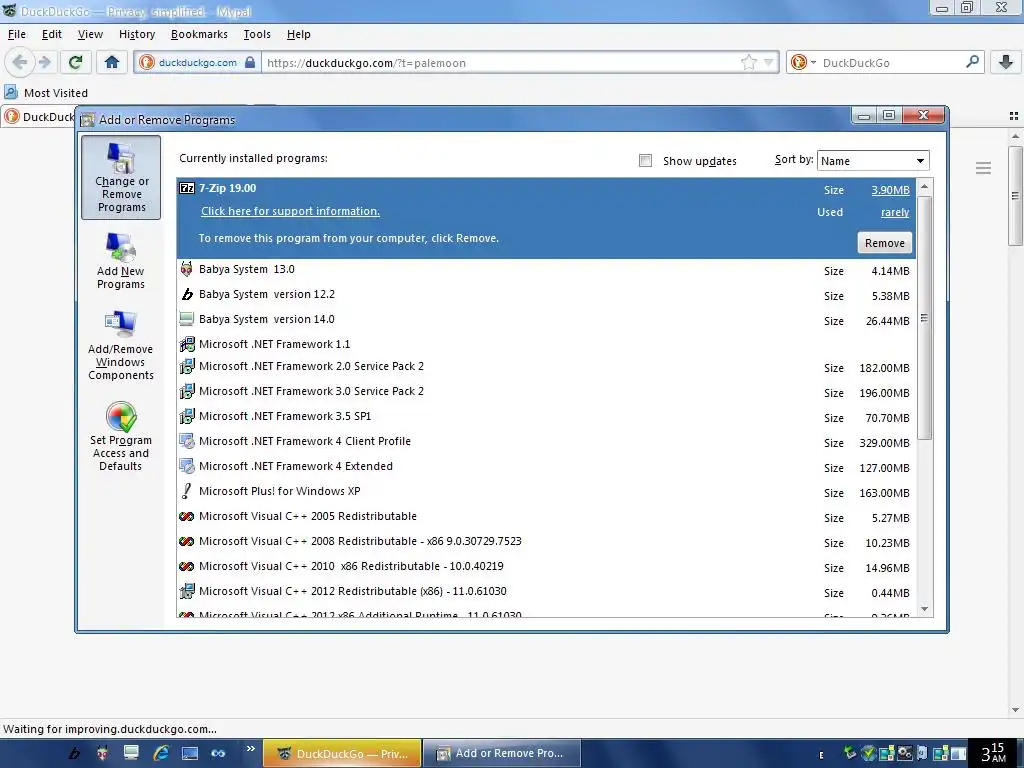1024x768 pixels.
Task: Open the File menu
Action: [16, 34]
